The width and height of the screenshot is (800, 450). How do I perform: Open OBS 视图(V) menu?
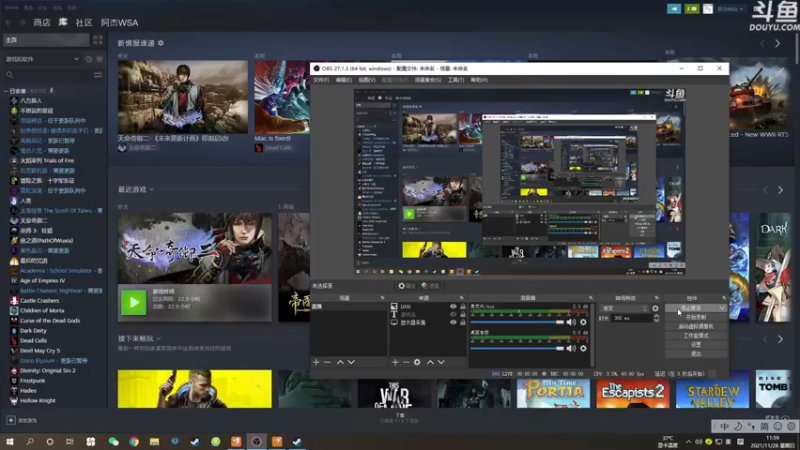click(x=366, y=80)
